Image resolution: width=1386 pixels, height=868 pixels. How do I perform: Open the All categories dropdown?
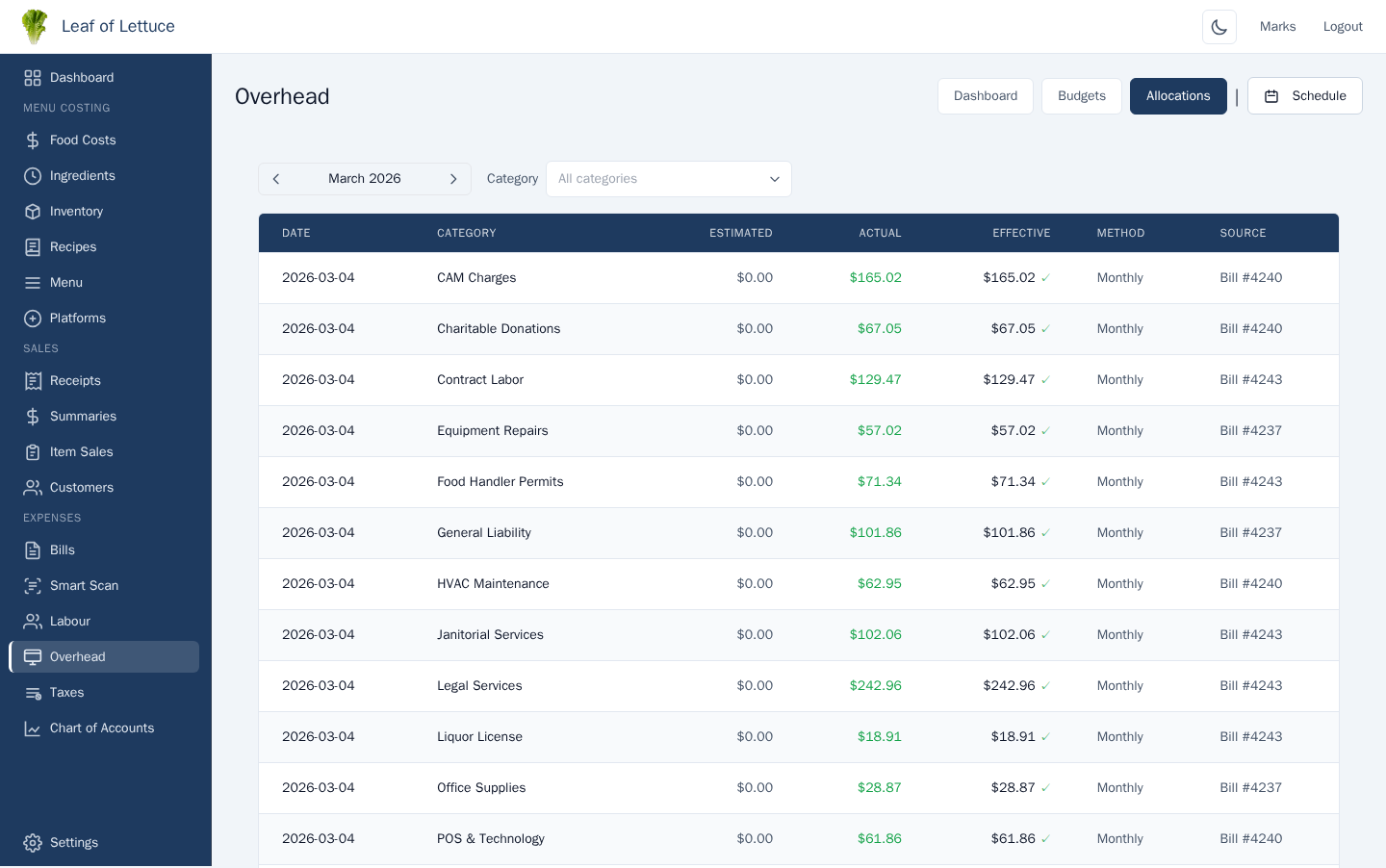[669, 178]
